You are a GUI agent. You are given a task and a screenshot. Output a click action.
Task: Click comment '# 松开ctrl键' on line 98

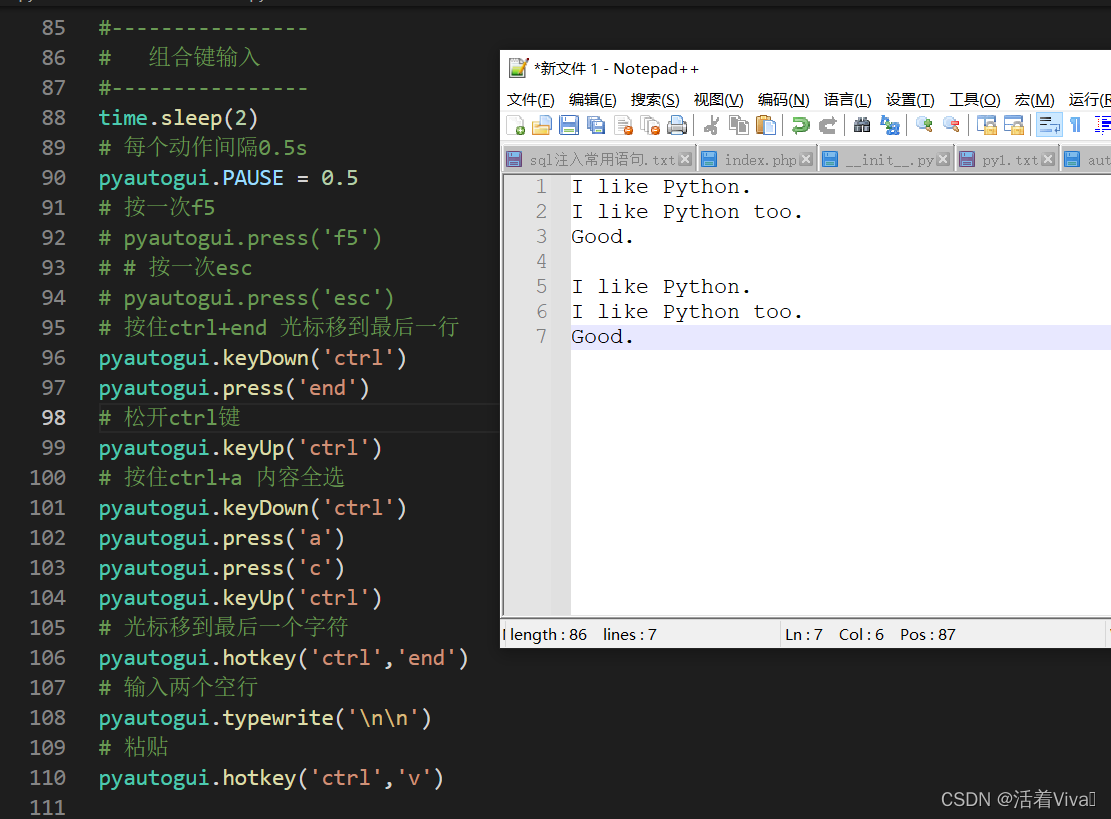[x=170, y=417]
